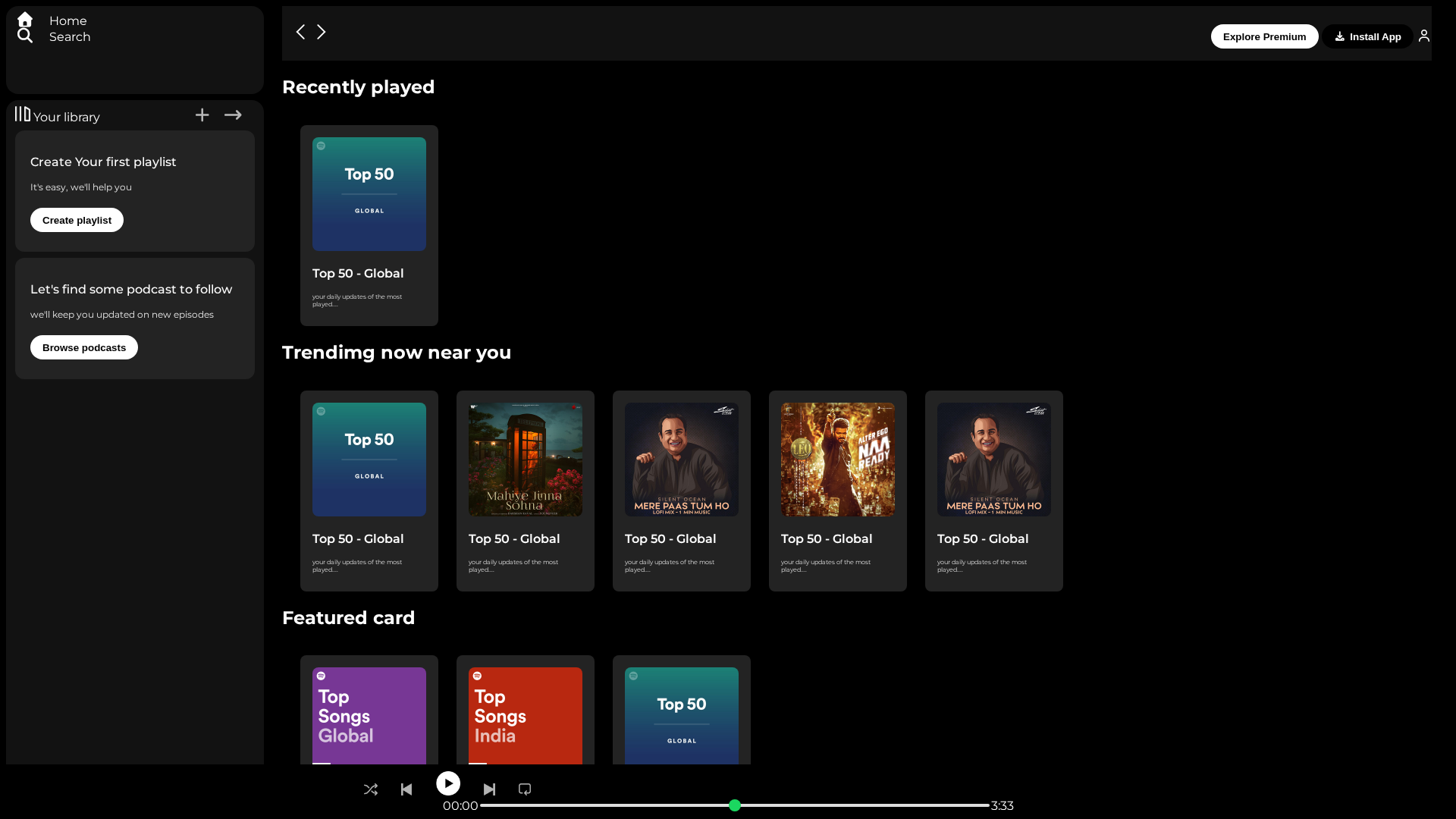
Task: Click the green playback progress knob
Action: point(735,805)
